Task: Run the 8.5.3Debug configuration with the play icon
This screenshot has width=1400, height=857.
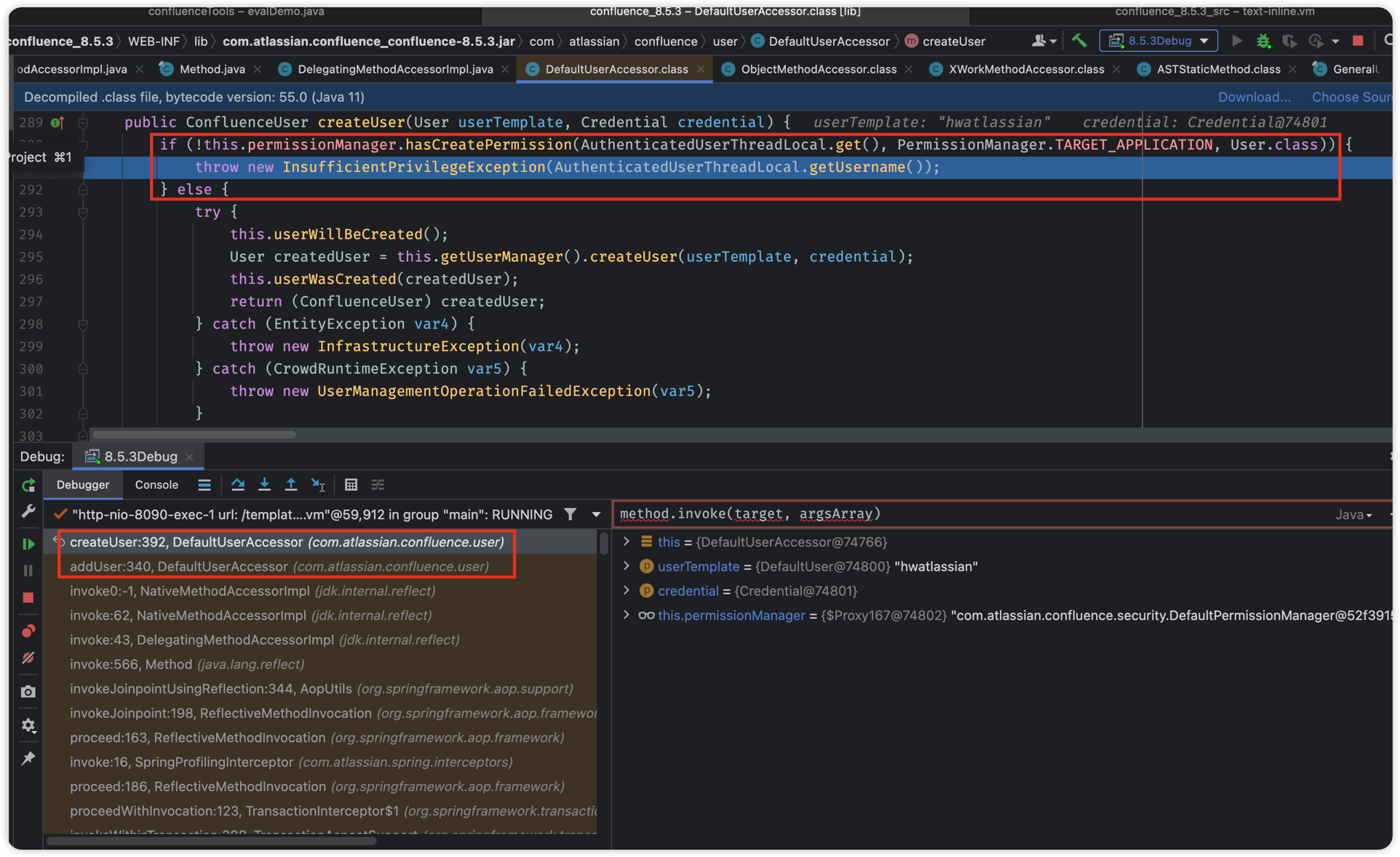Action: pos(1236,41)
